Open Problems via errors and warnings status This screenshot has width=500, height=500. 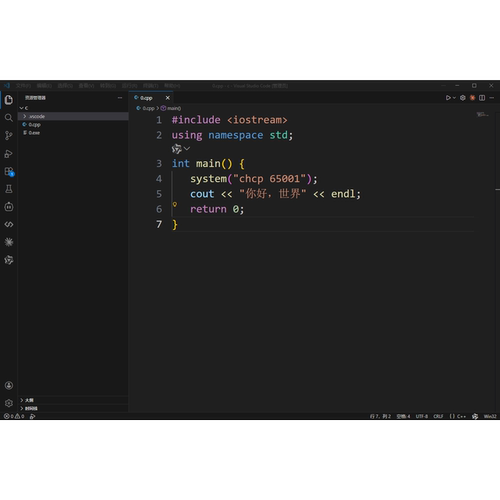[14, 416]
